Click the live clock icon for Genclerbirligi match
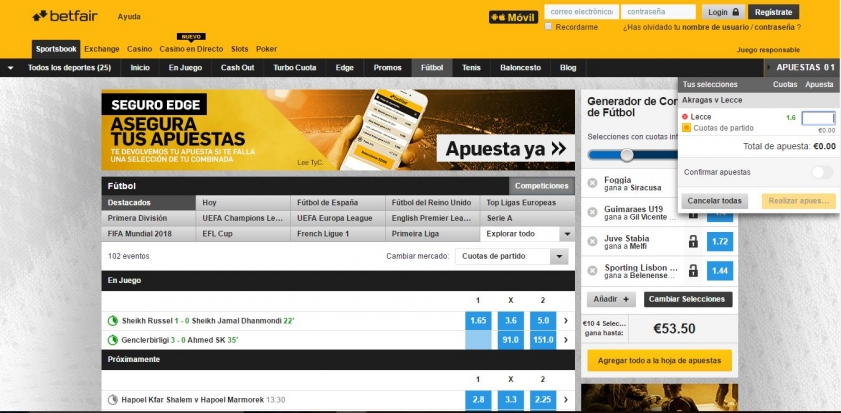 tap(113, 340)
